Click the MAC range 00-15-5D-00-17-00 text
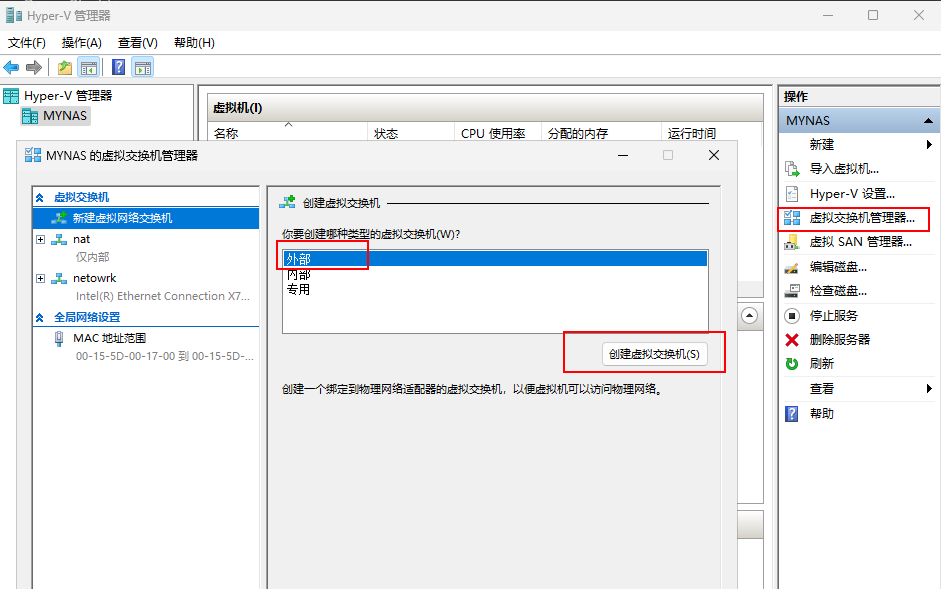 164,356
